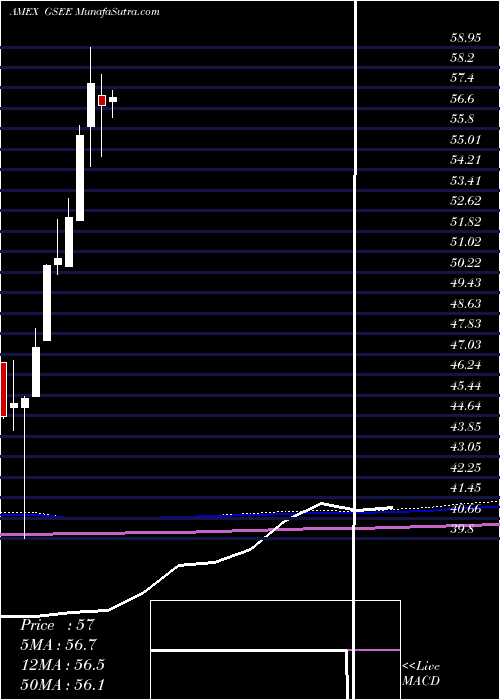Click the 49.43 price axis label
The width and height of the screenshot is (500, 700).
465,283
